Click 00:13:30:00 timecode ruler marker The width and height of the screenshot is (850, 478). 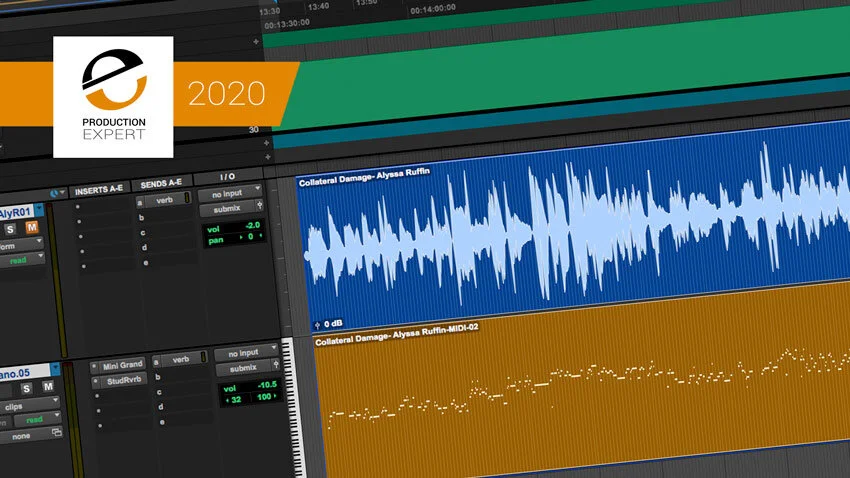click(x=287, y=24)
